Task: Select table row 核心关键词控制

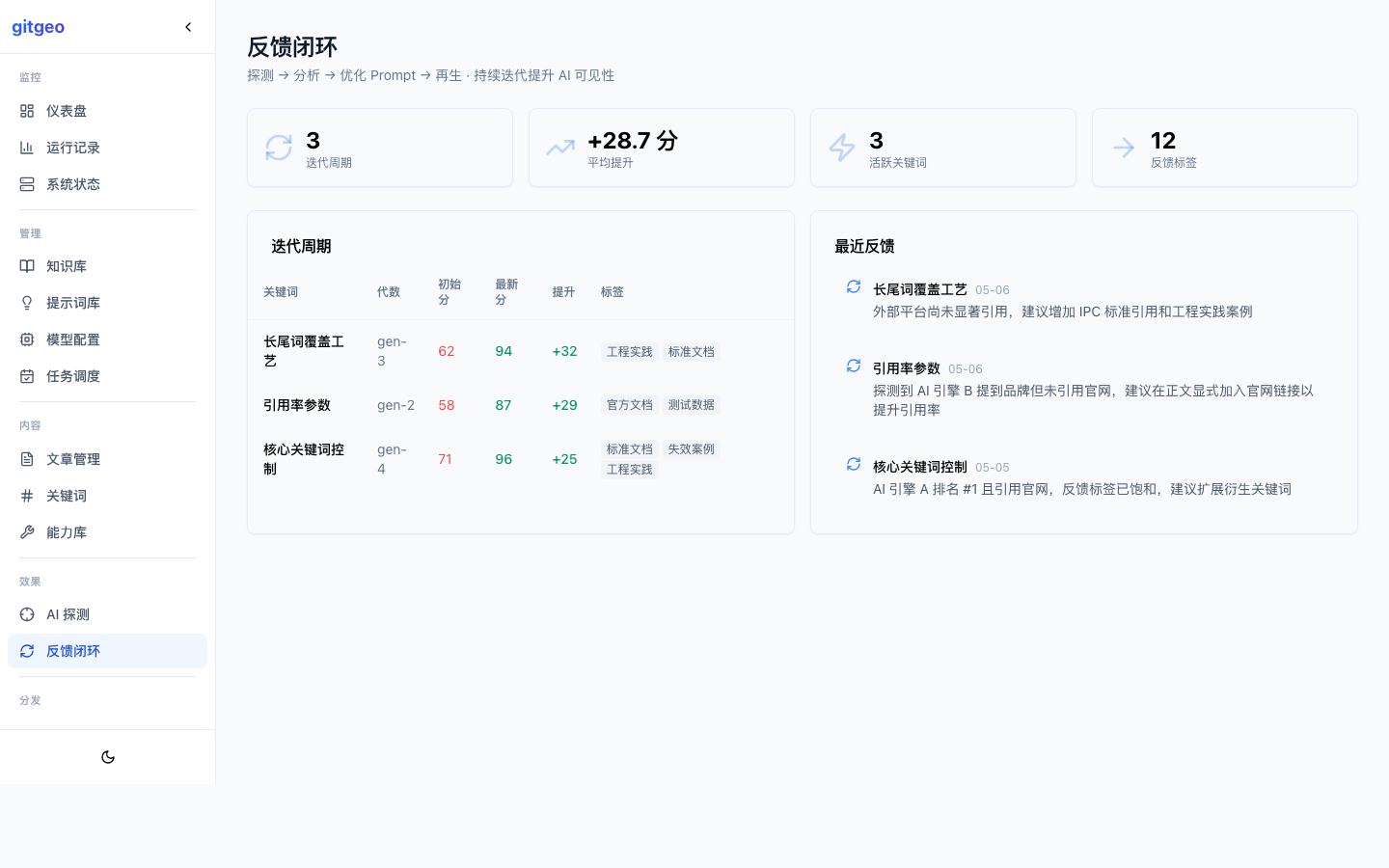Action: [x=521, y=459]
